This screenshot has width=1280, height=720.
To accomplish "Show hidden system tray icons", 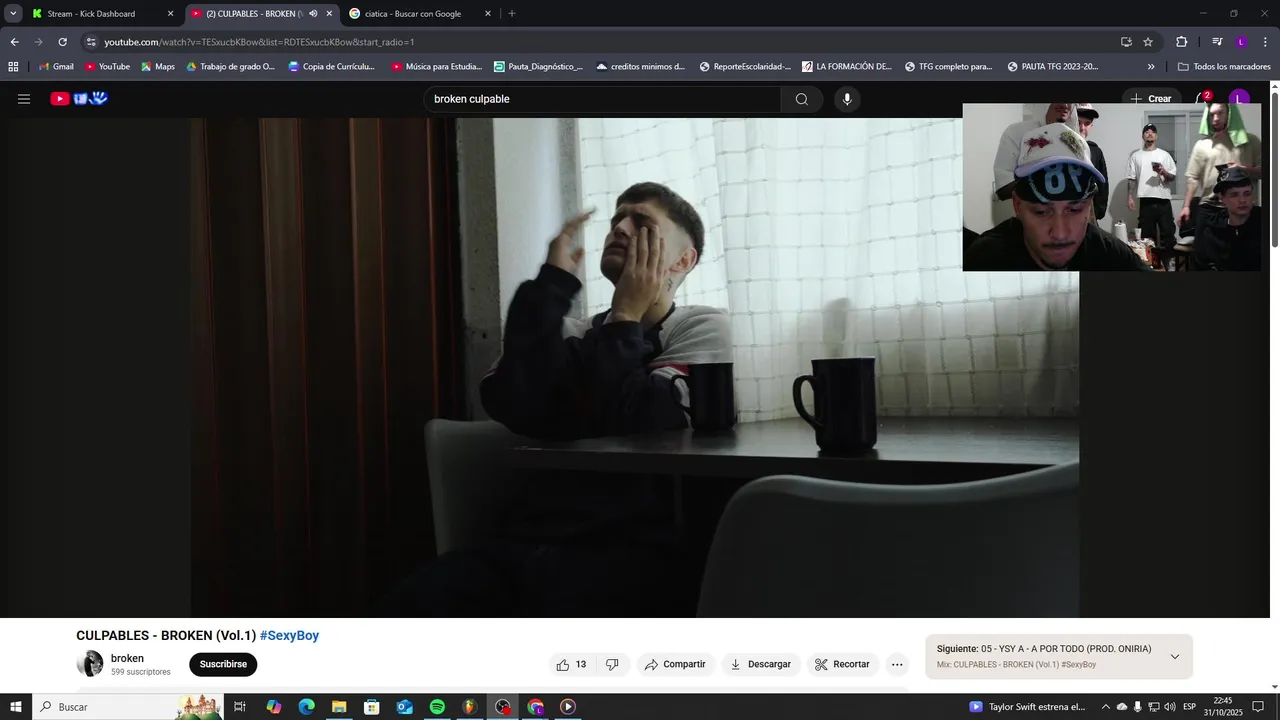I will [1105, 707].
